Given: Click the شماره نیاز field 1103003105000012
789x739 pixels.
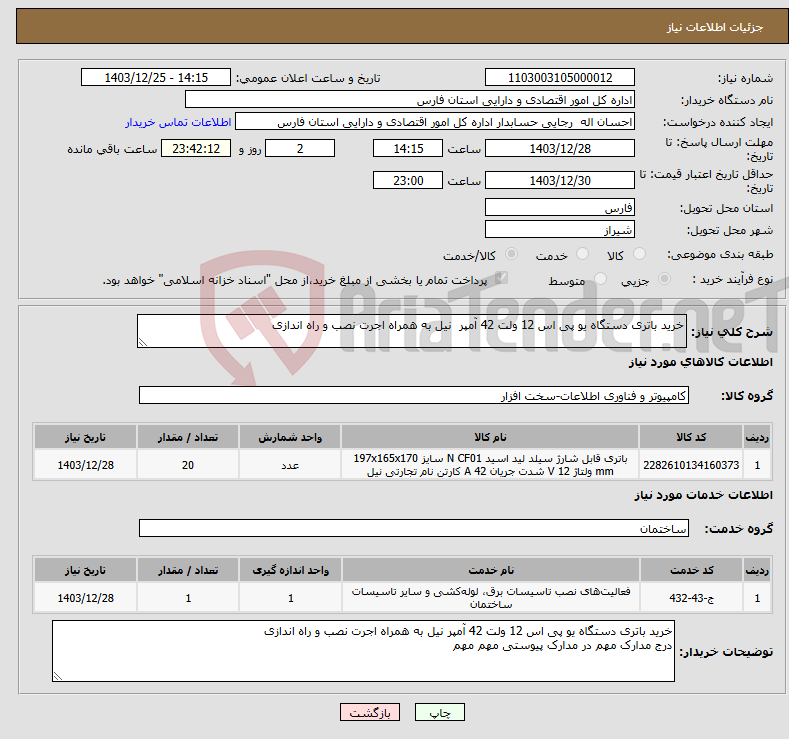Looking at the screenshot, I should coord(560,77).
